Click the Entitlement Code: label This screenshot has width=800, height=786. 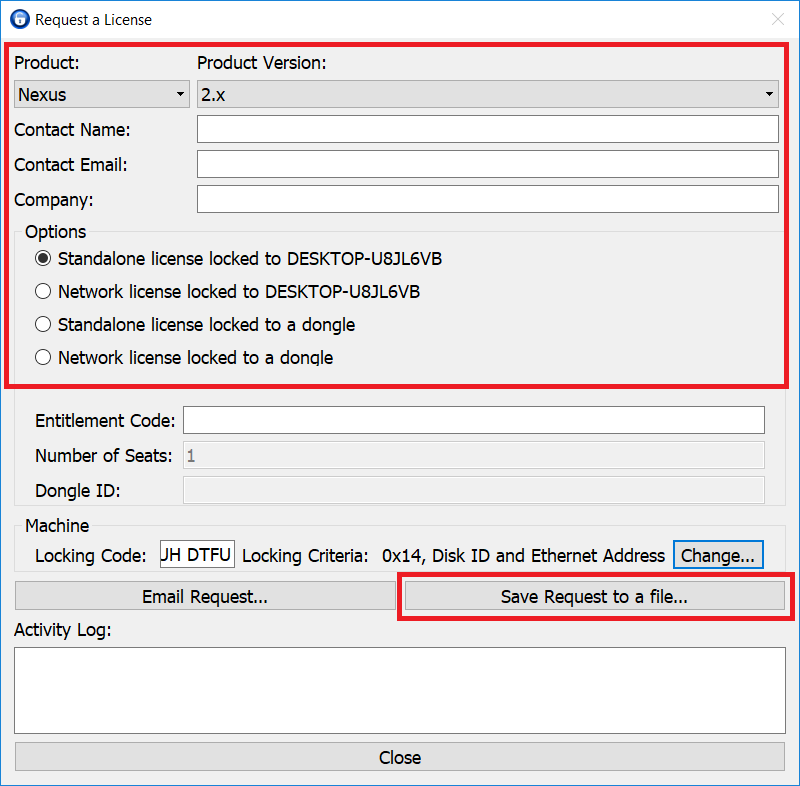click(105, 421)
